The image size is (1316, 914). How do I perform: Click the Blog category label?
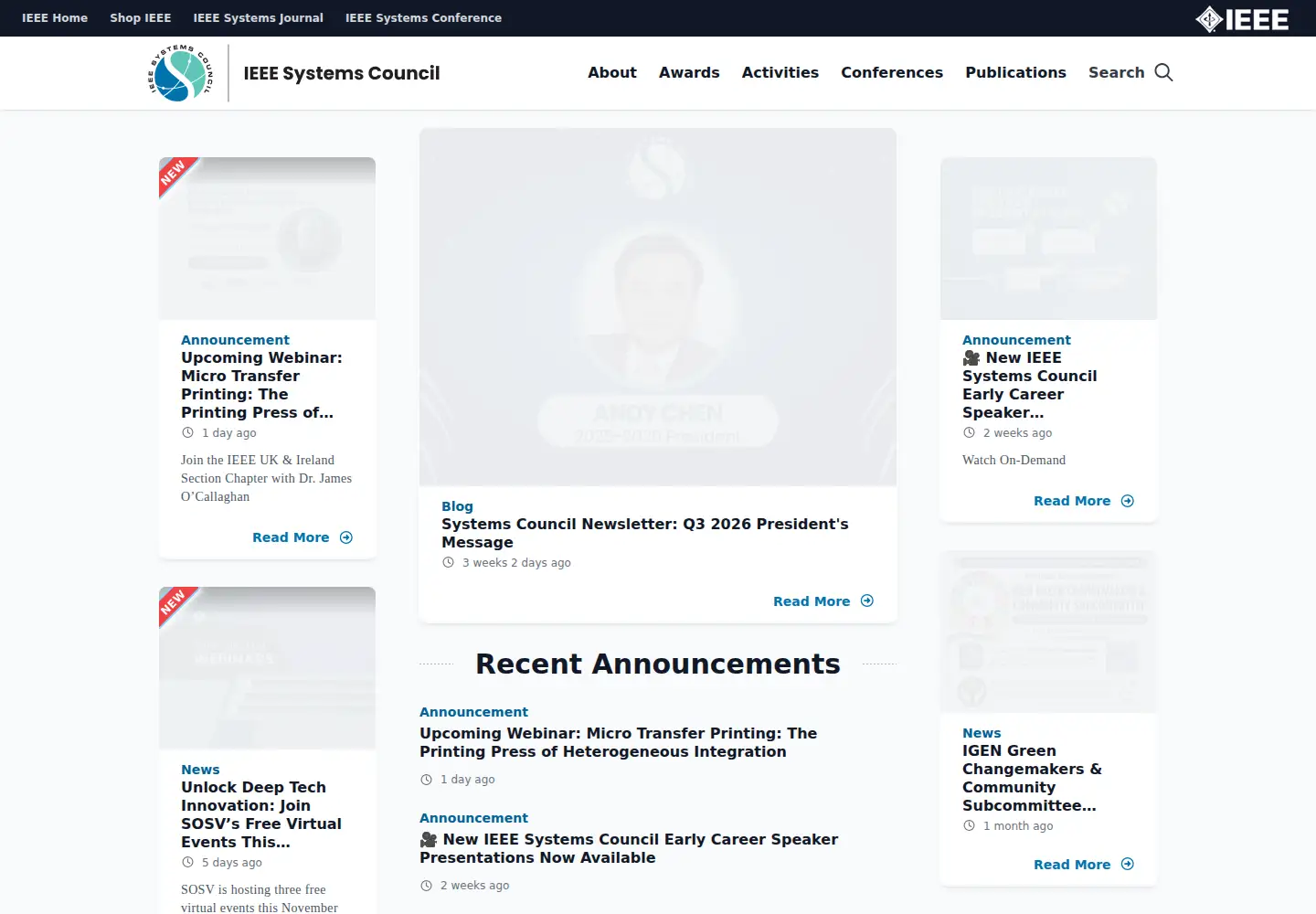pyautogui.click(x=457, y=506)
